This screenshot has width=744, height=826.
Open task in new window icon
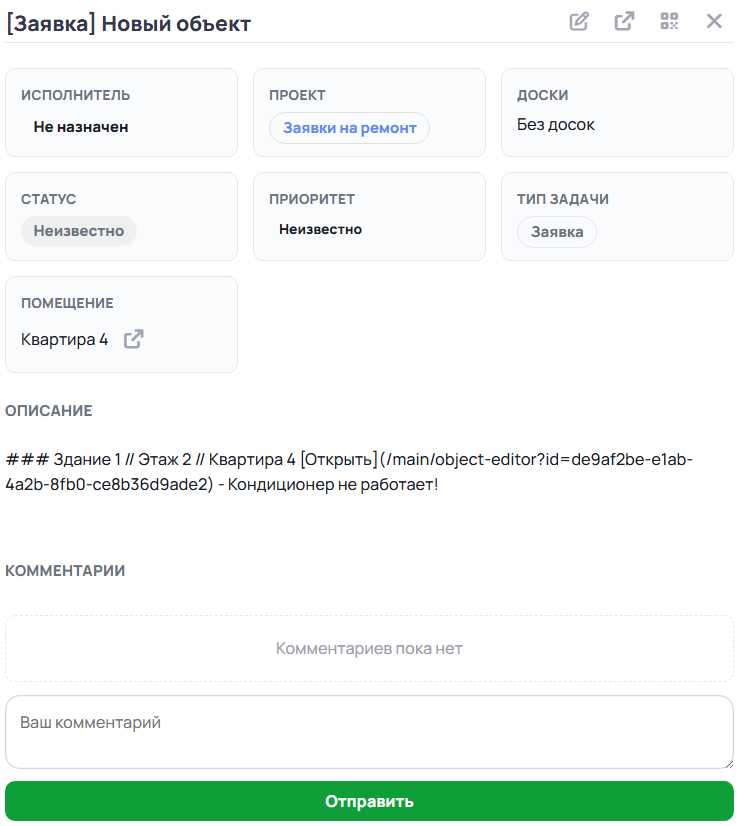(624, 22)
